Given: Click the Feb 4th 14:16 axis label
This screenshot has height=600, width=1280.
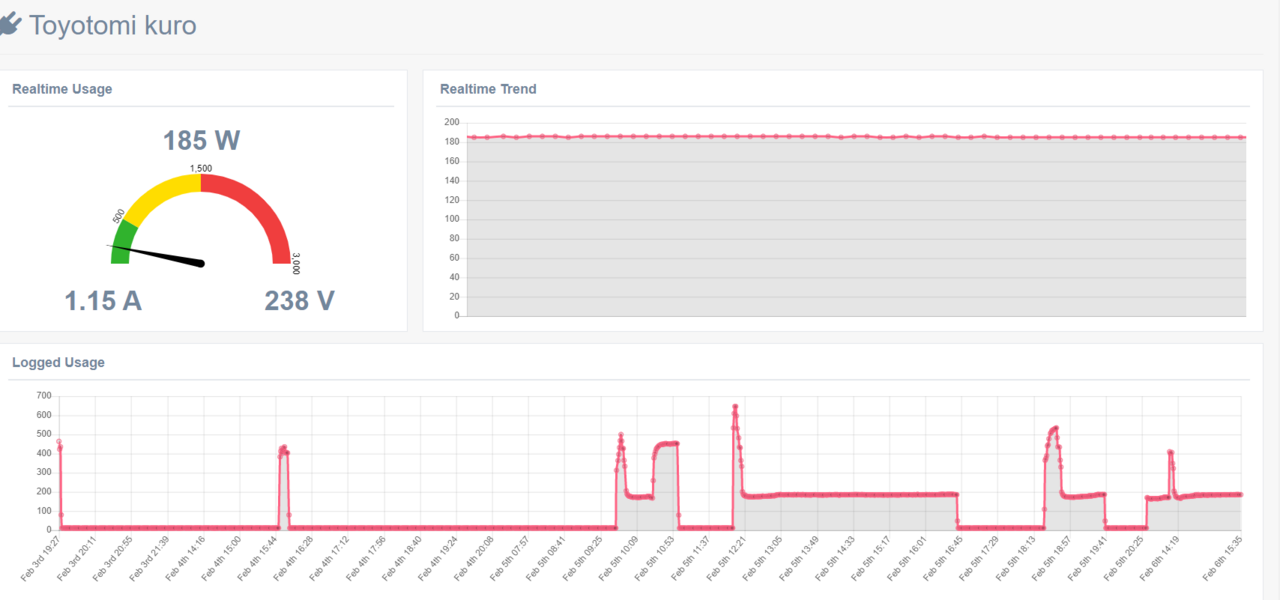Looking at the screenshot, I should click(x=184, y=558).
